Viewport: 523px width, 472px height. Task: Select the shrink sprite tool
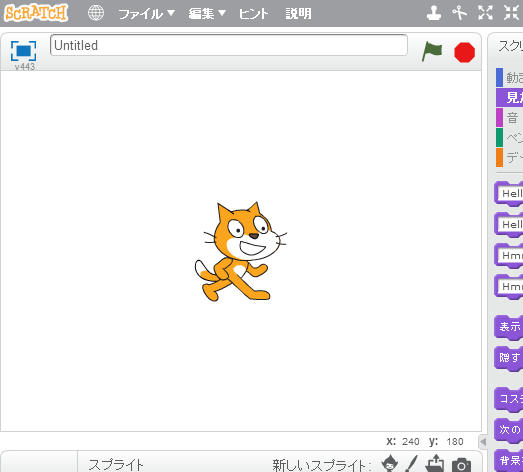511,13
